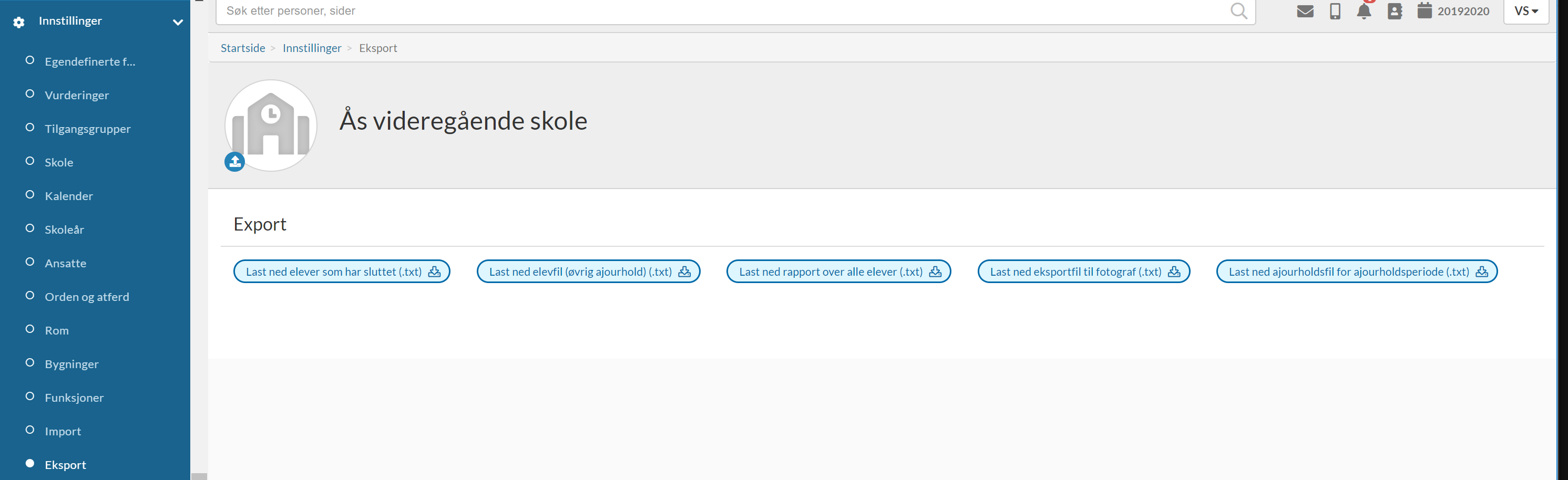Click the mobile phone icon
The width and height of the screenshot is (1568, 480).
pos(1335,11)
